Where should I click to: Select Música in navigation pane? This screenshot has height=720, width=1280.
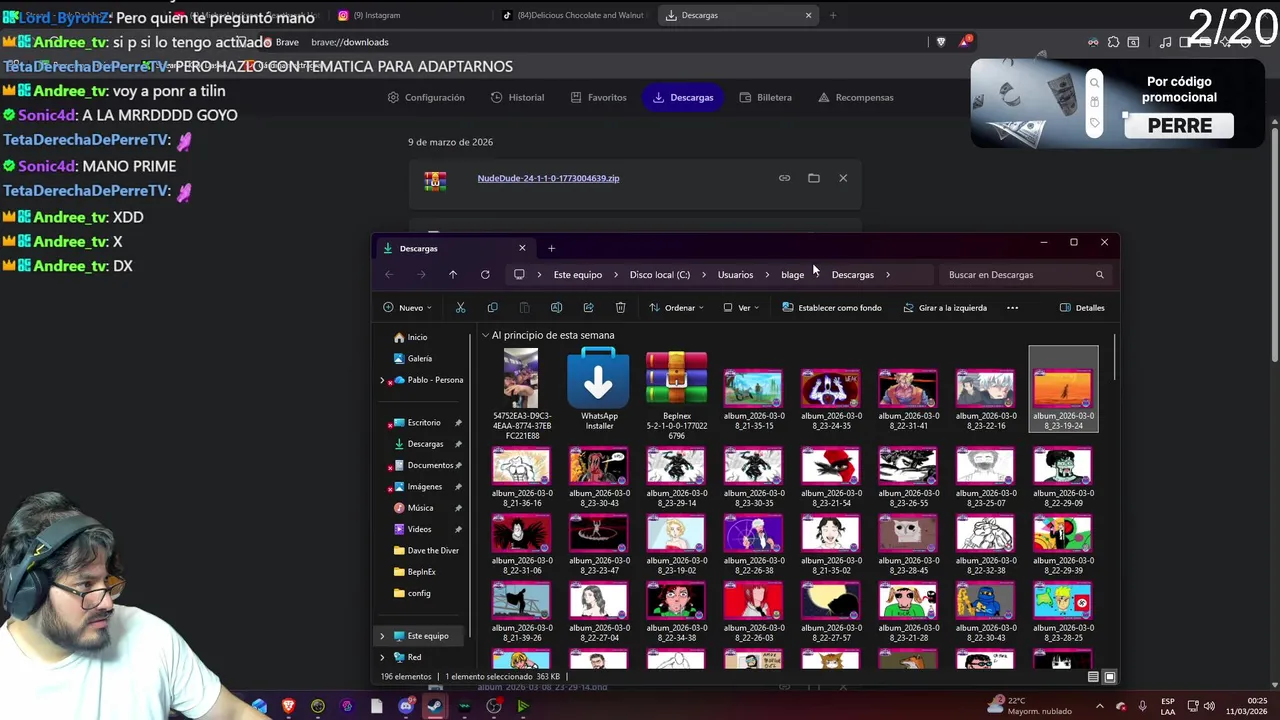[420, 508]
